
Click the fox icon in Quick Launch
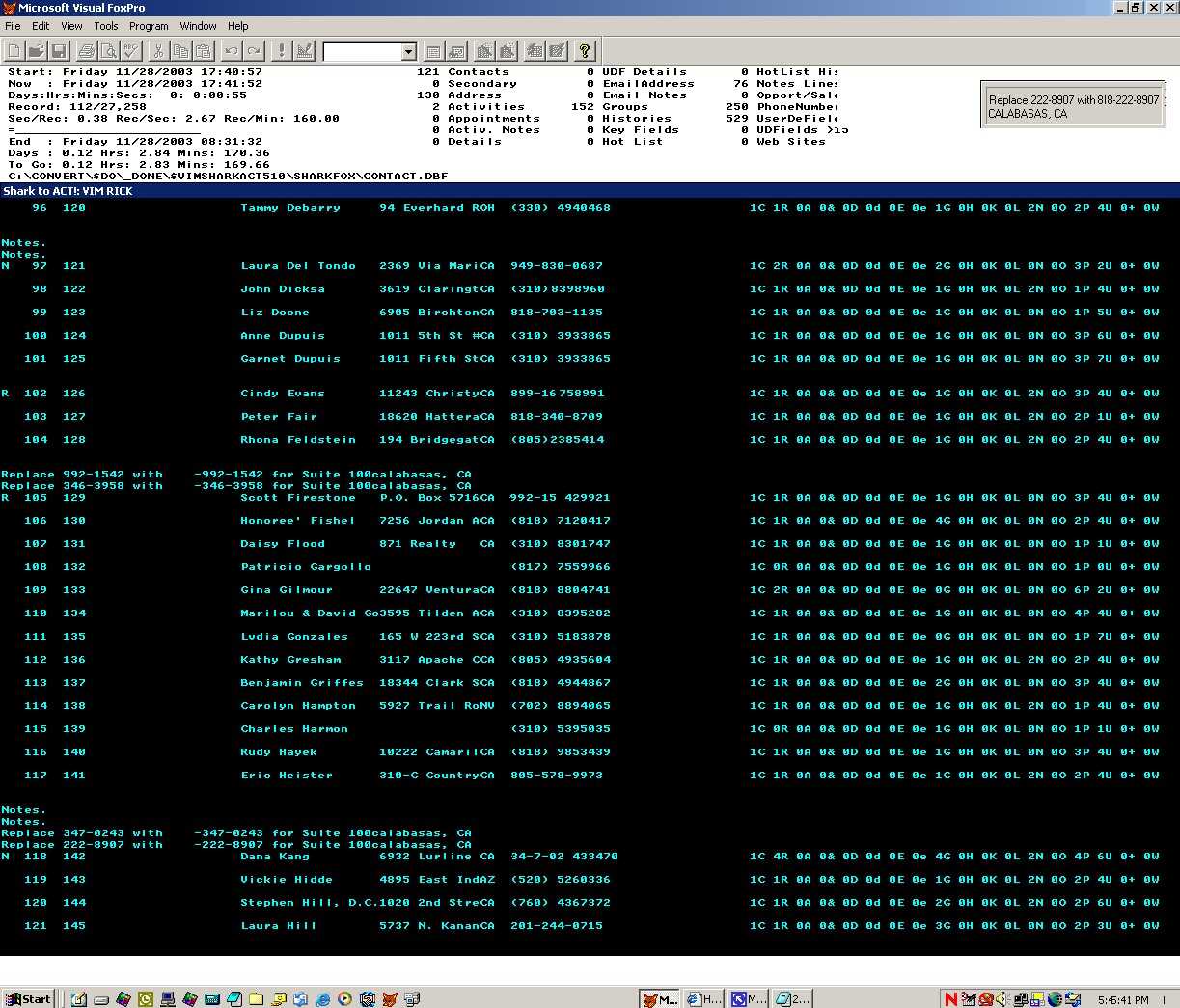389,999
